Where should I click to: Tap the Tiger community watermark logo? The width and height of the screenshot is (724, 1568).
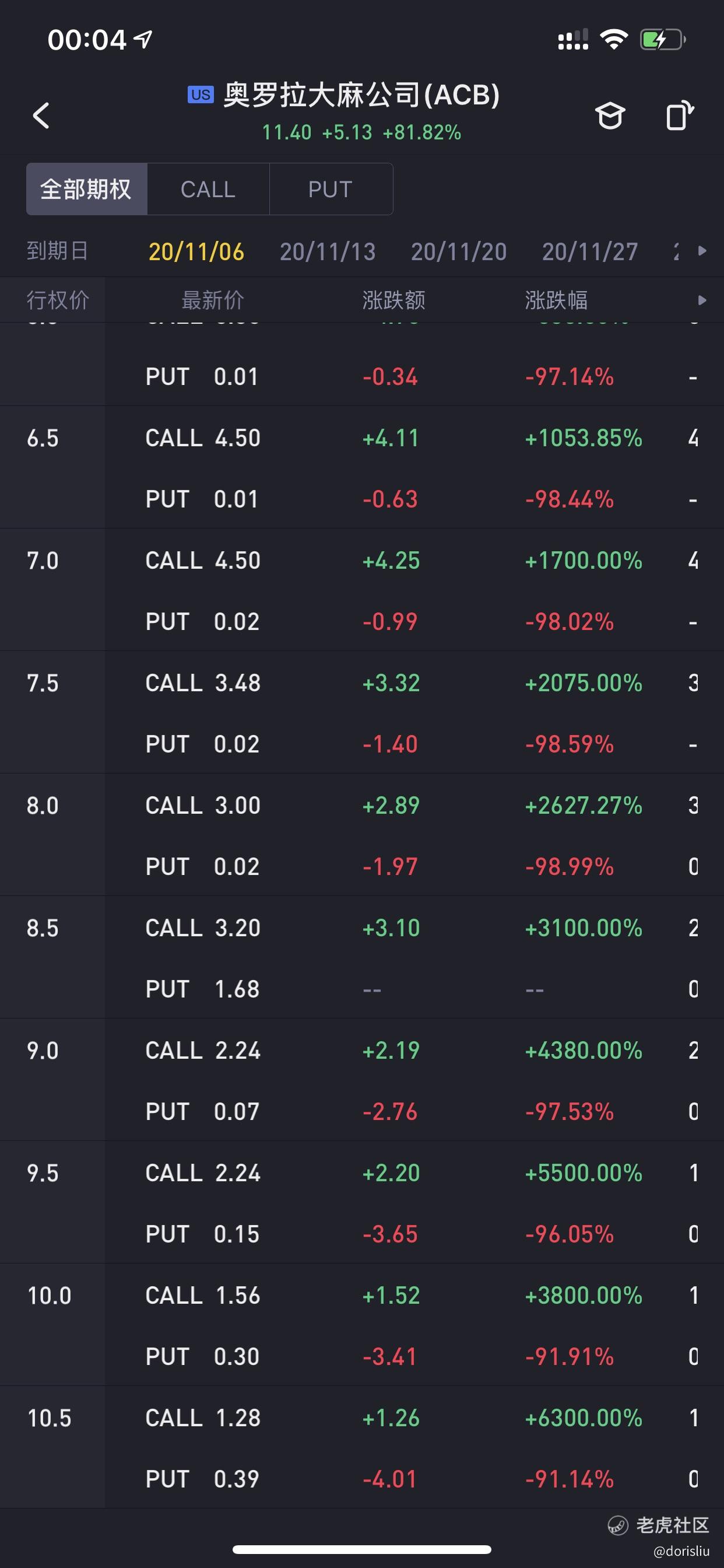pos(618,1525)
